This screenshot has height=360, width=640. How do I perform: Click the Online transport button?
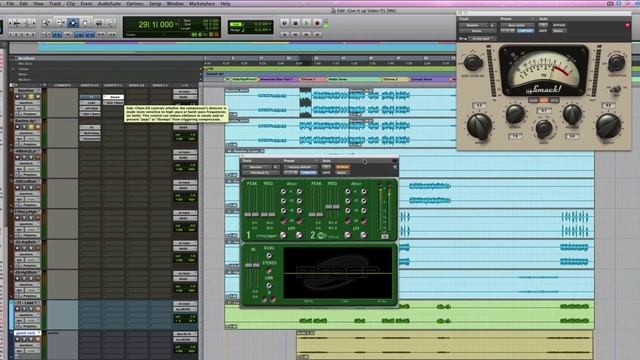[x=284, y=23]
